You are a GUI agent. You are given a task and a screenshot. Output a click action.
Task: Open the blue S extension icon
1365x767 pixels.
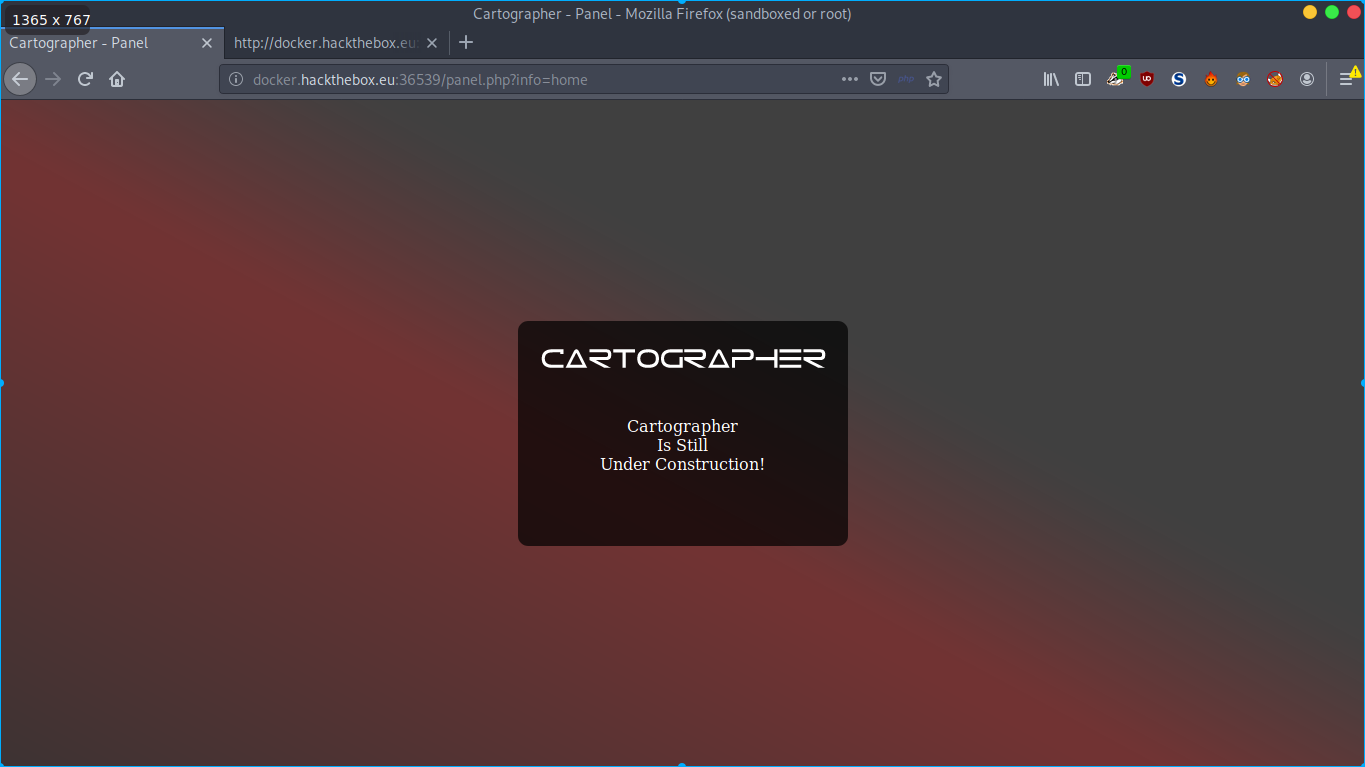pyautogui.click(x=1179, y=79)
